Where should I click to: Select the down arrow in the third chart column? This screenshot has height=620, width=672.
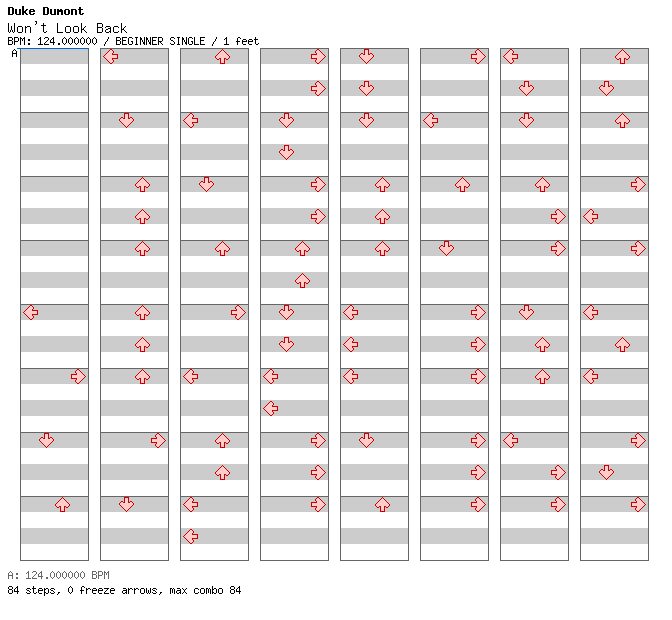click(x=207, y=184)
